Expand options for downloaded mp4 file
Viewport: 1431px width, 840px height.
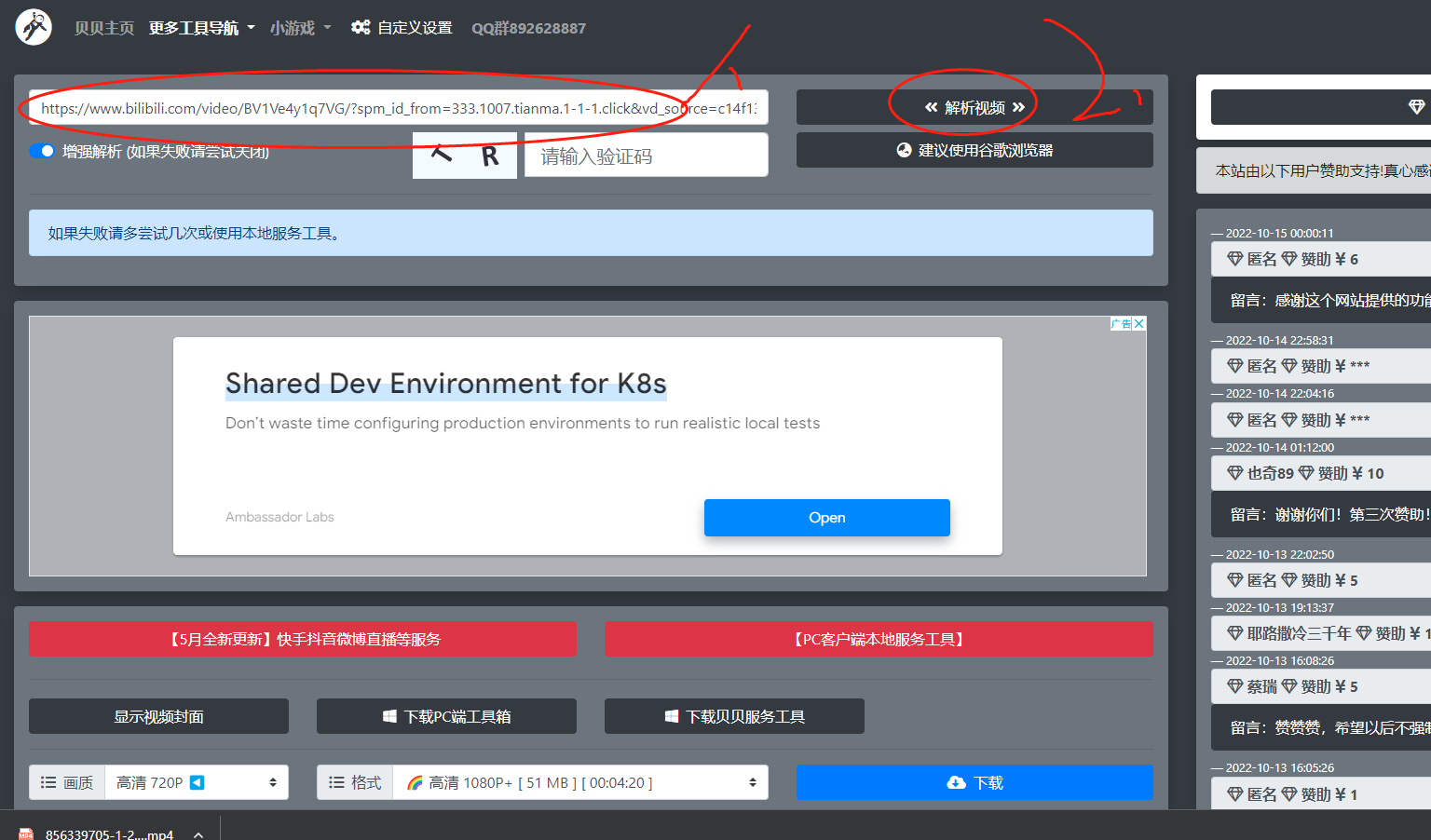(198, 834)
